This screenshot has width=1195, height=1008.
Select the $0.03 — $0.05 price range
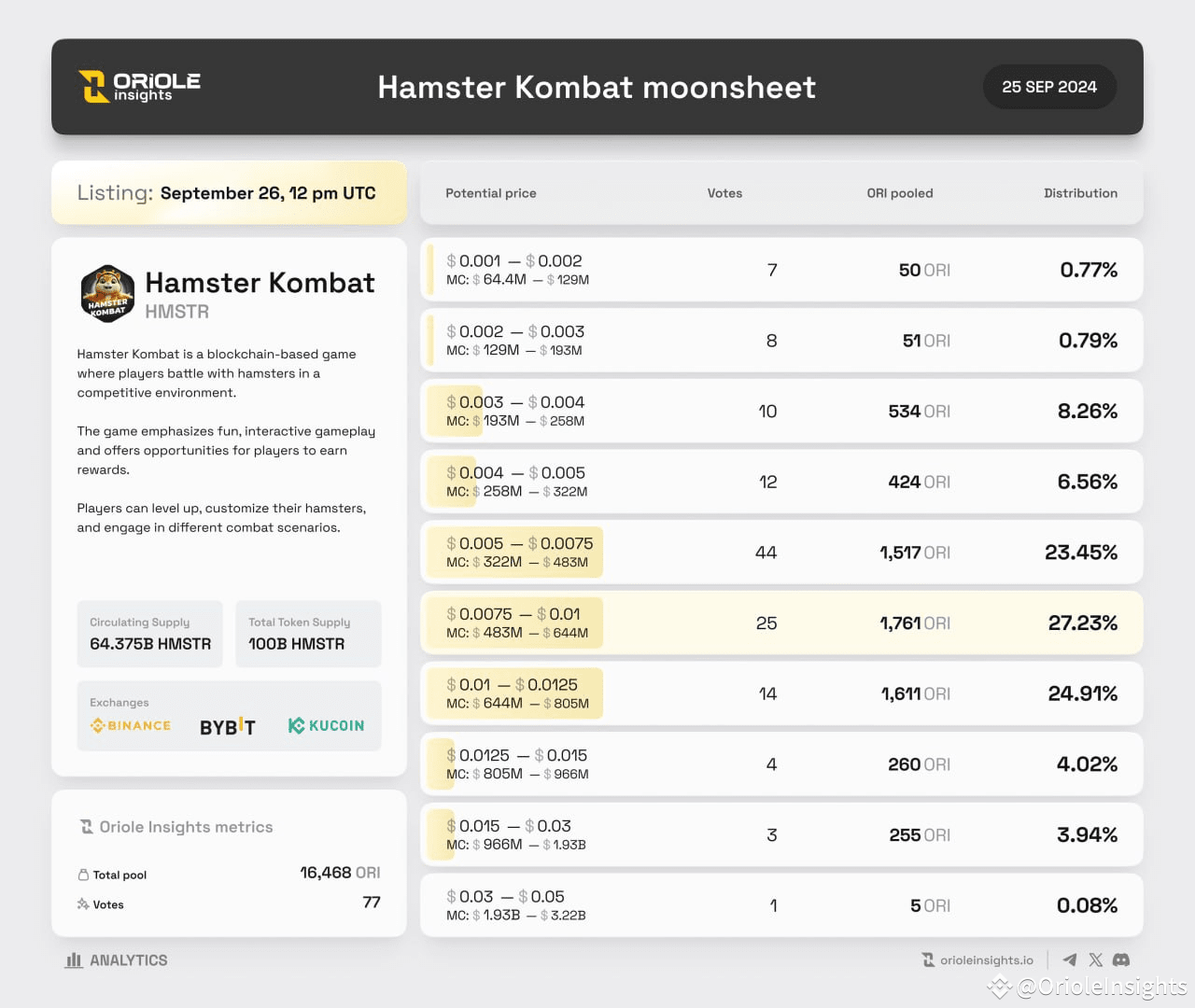point(506,896)
